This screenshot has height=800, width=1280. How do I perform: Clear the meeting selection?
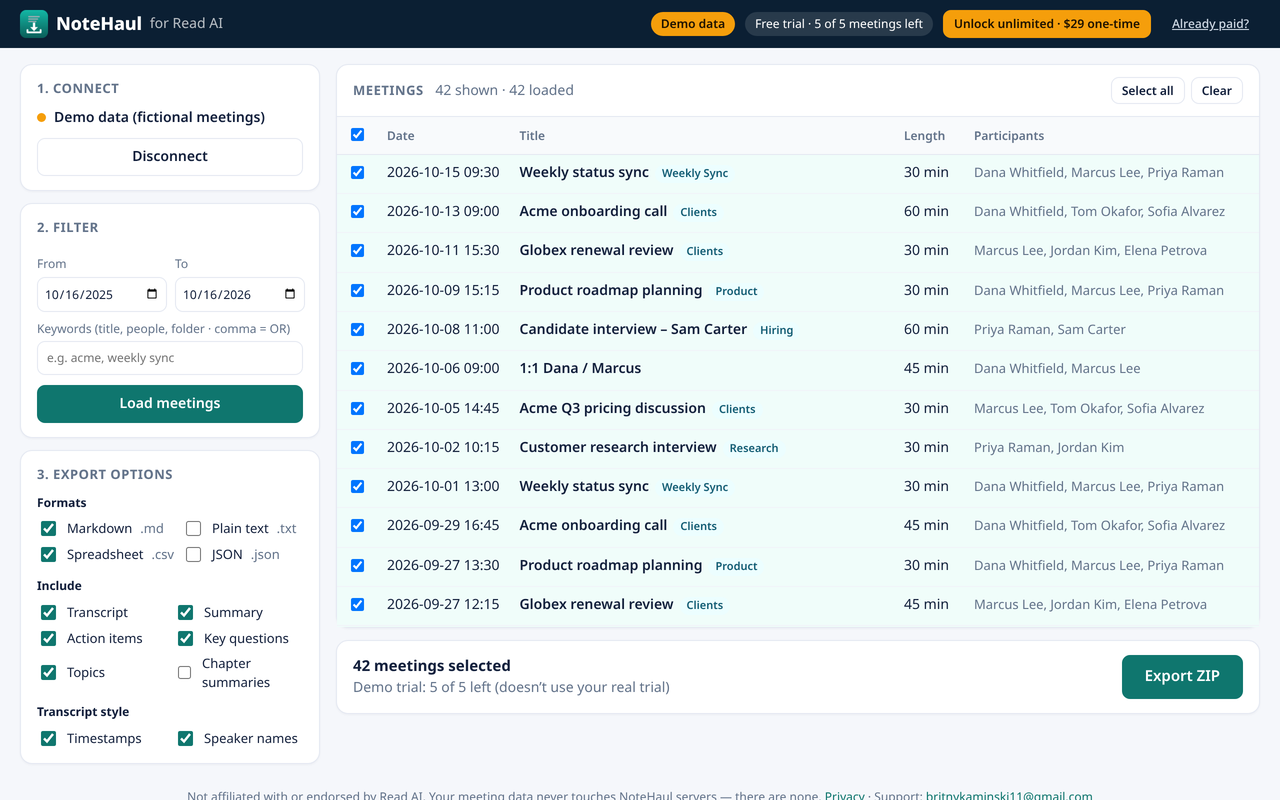coord(1216,90)
